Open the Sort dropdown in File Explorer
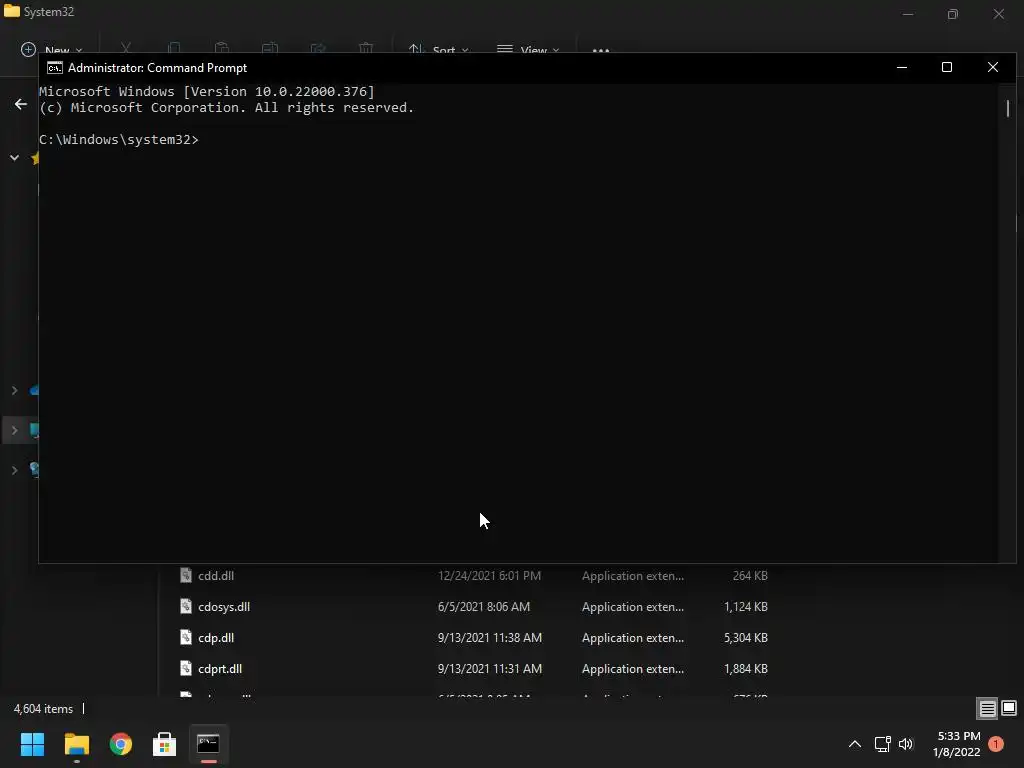The height and width of the screenshot is (768, 1024). (438, 50)
